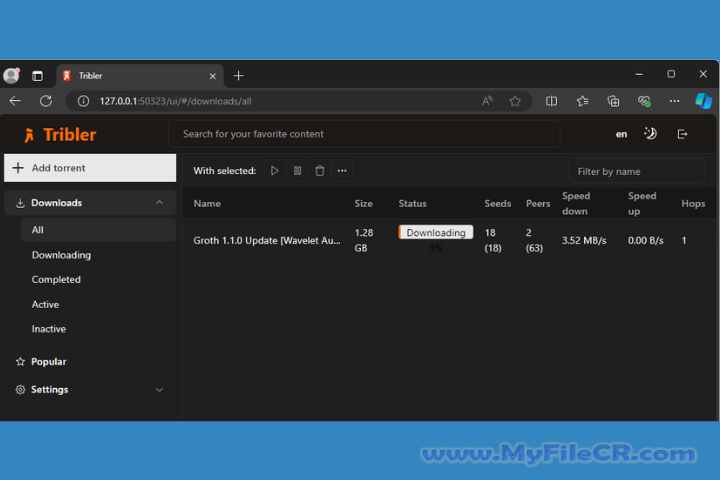Open Read aloud icon in address bar
The image size is (720, 480).
[487, 101]
